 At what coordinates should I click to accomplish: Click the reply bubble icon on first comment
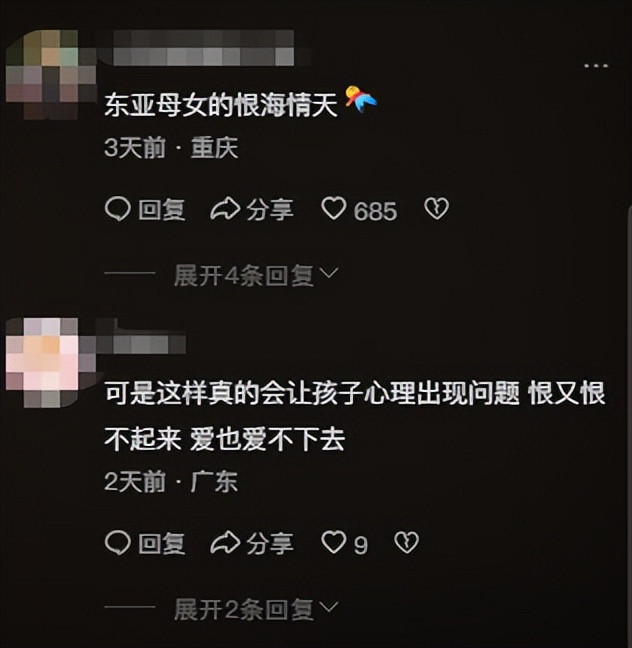[x=118, y=209]
